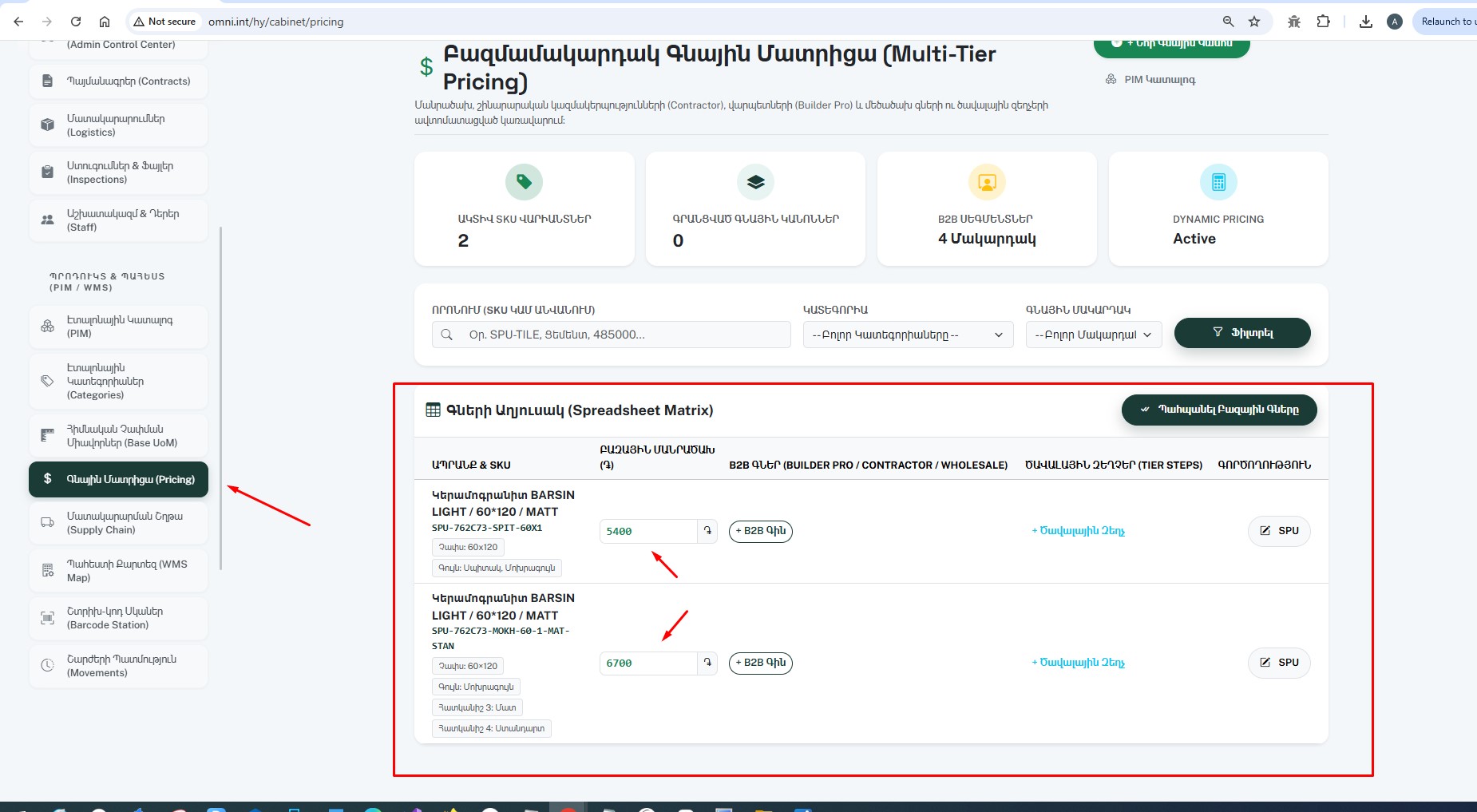The width and height of the screenshot is (1477, 812).
Task: Open the PIM Կատալոգ link near the header
Action: point(1150,80)
